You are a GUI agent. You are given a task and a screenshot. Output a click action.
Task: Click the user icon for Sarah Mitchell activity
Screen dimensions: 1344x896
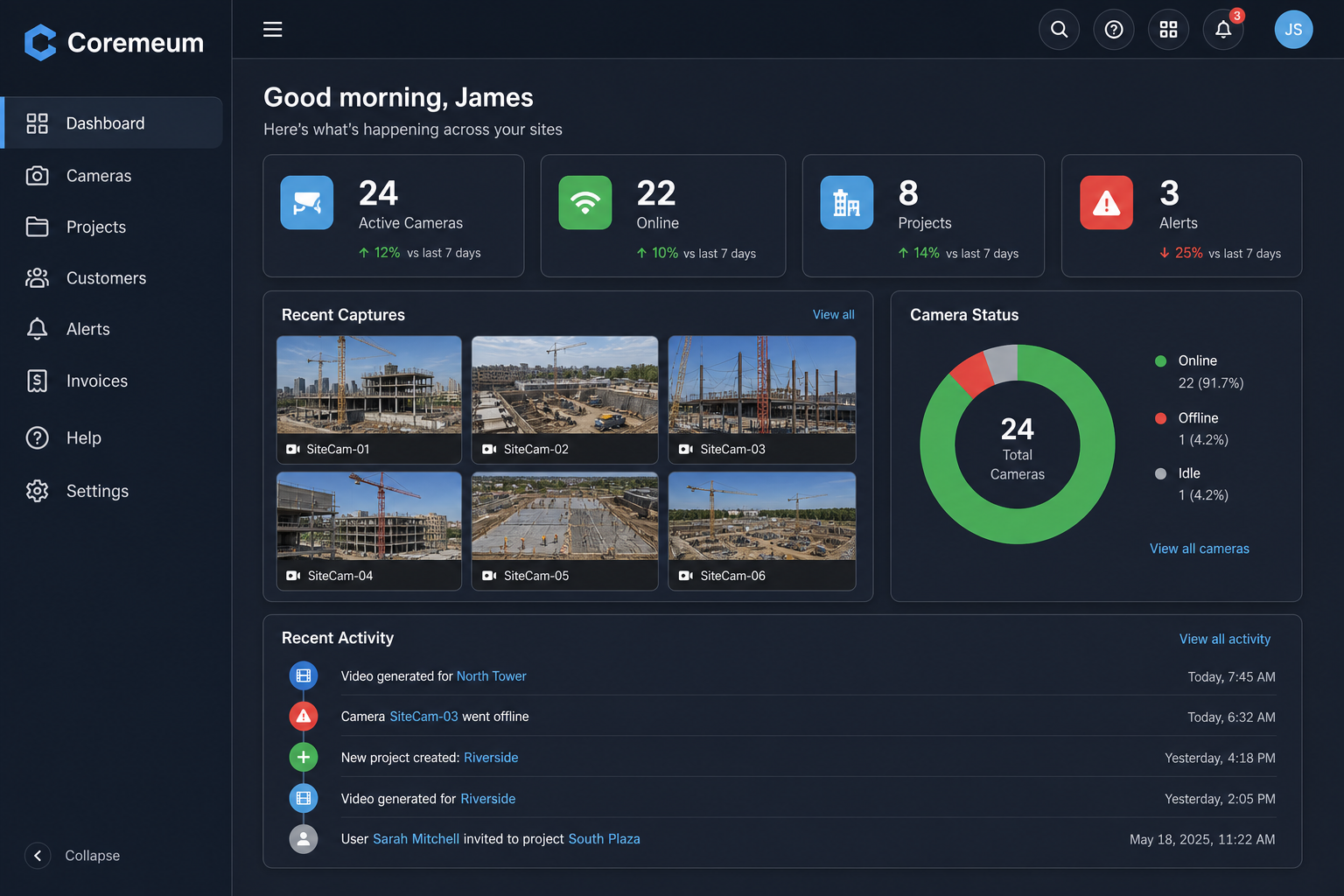pos(304,838)
